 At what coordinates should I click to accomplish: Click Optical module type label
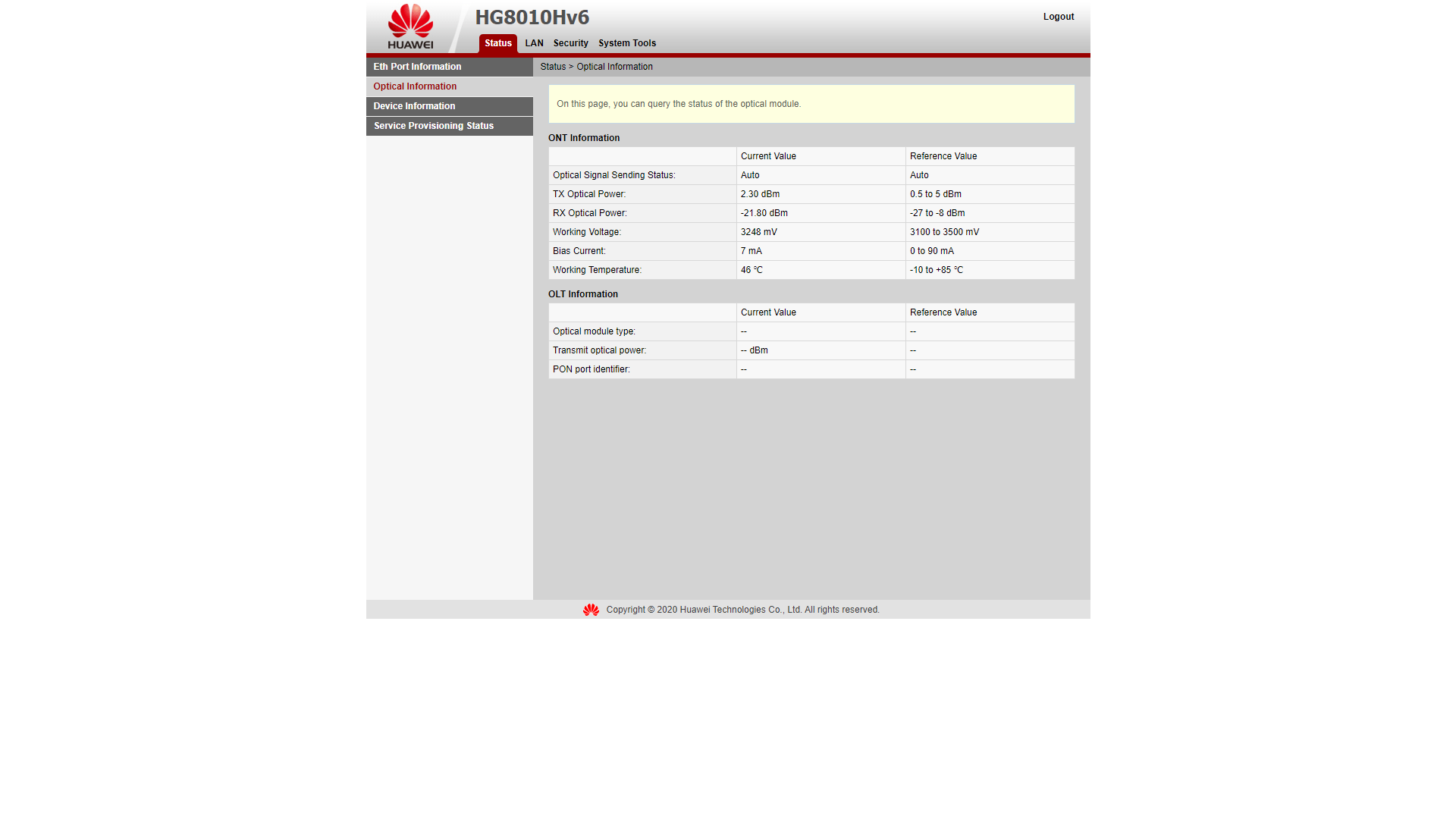click(594, 331)
